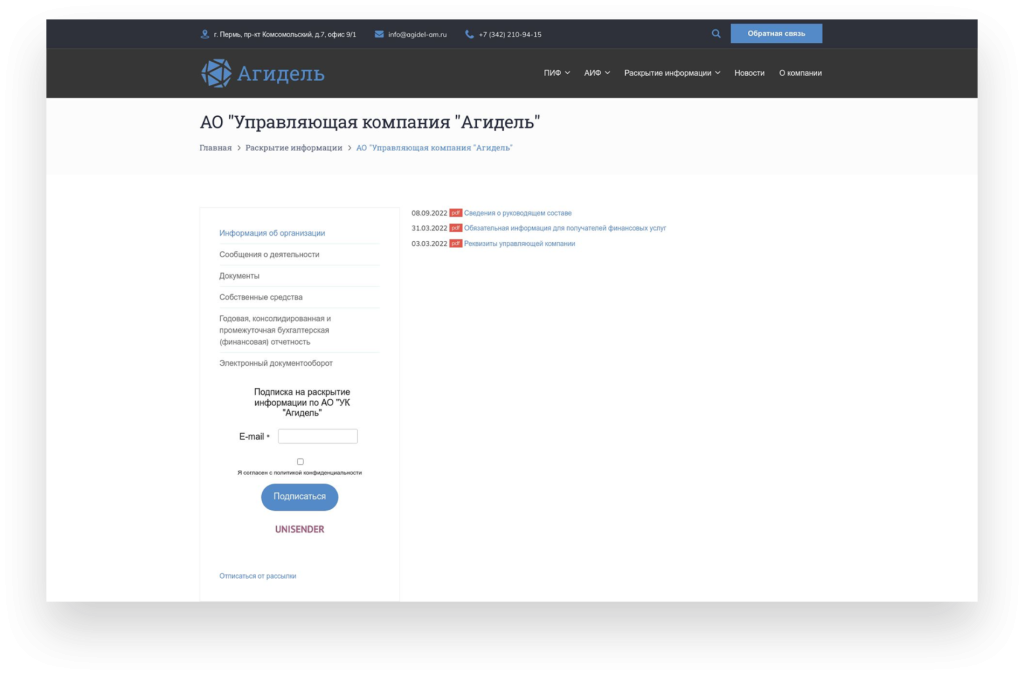Viewport: 1024px width, 675px height.
Task: Click the phone icon beside the phone number
Action: (468, 33)
